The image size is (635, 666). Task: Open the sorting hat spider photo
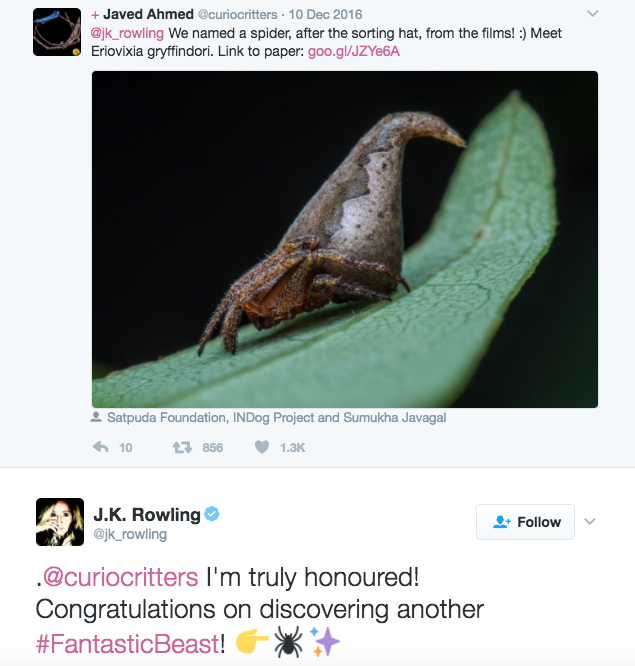345,239
